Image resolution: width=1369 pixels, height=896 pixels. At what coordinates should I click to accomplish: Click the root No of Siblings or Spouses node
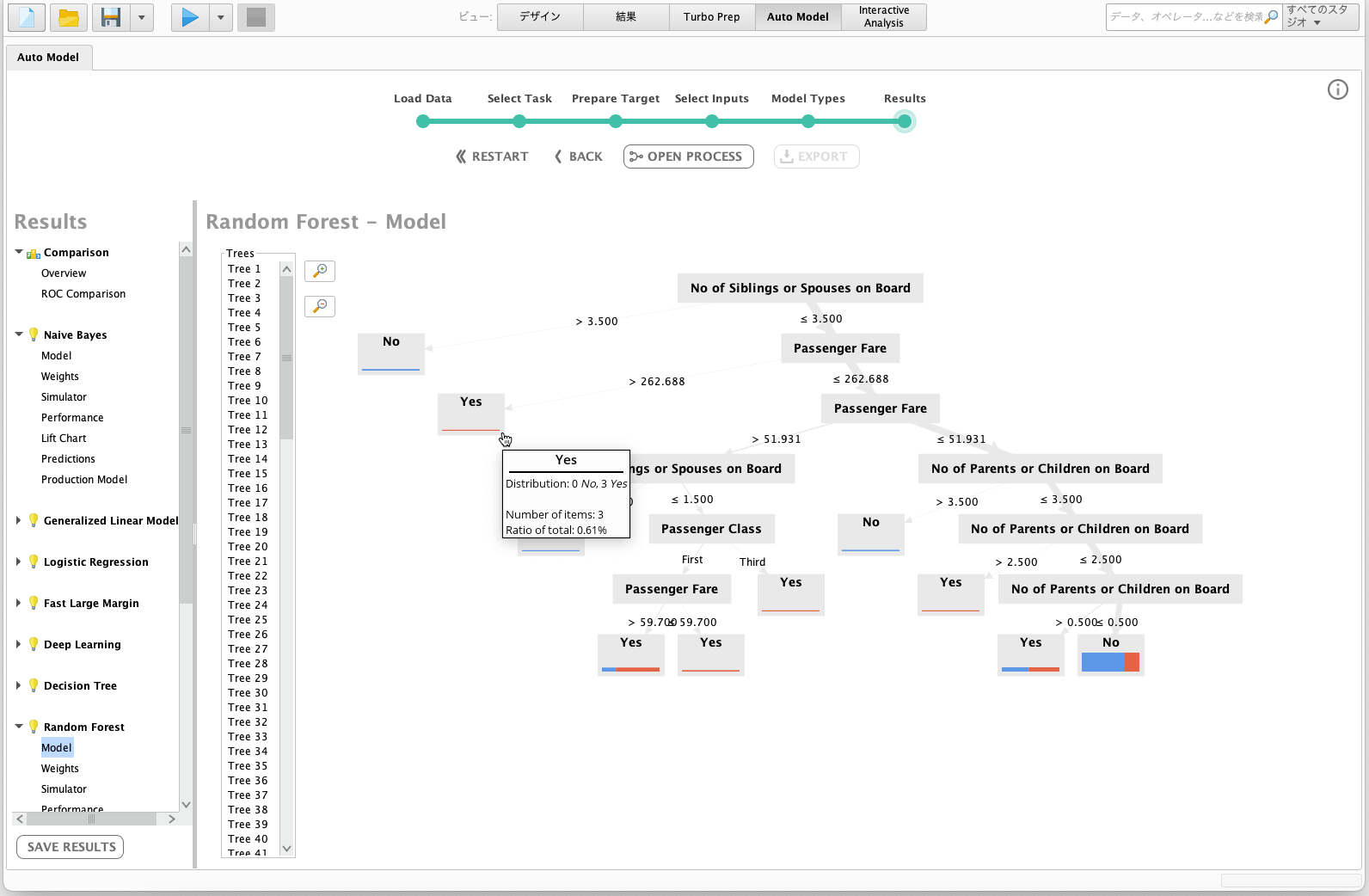pyautogui.click(x=800, y=288)
